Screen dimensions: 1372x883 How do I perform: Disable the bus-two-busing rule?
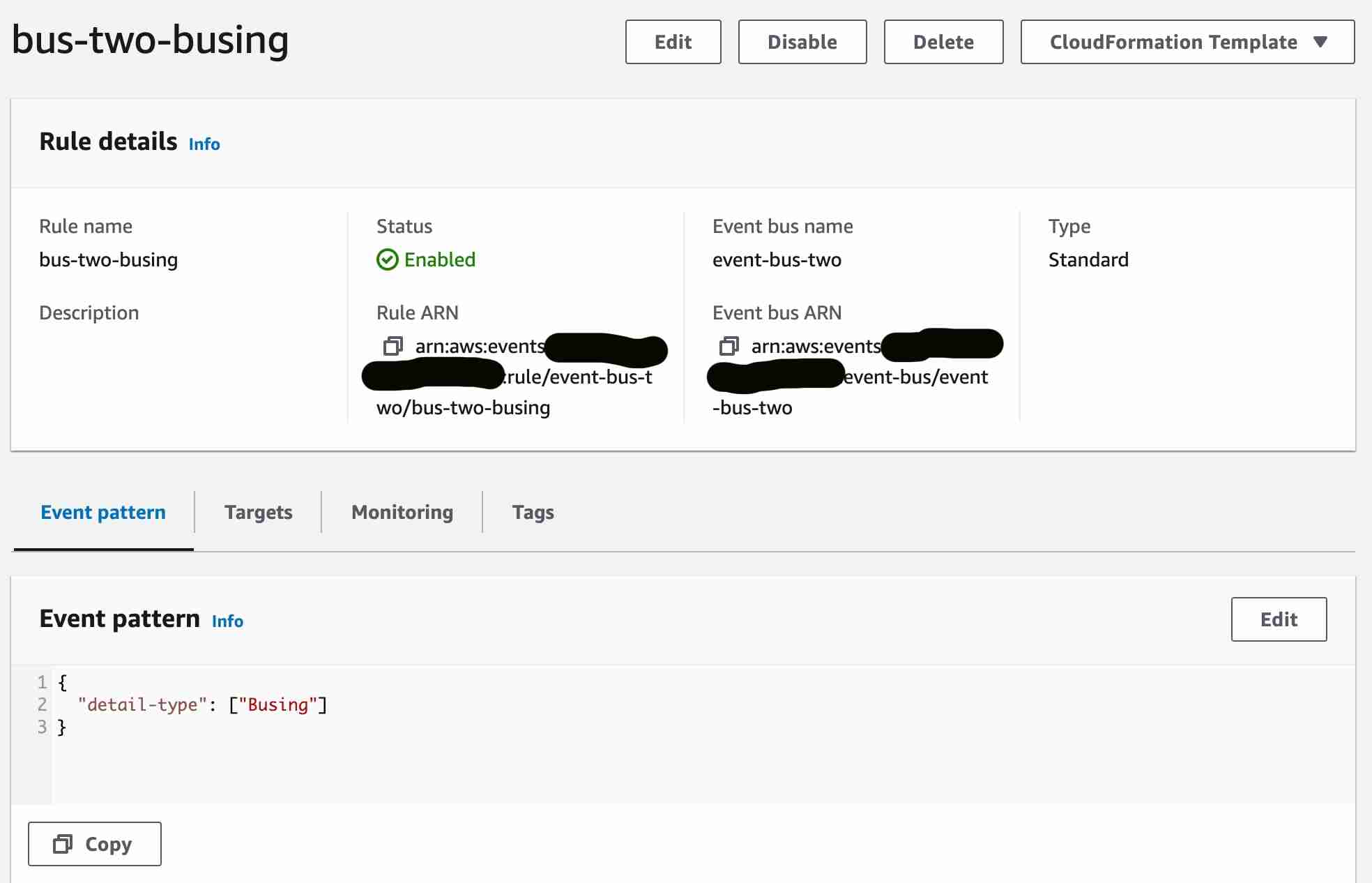[x=802, y=42]
